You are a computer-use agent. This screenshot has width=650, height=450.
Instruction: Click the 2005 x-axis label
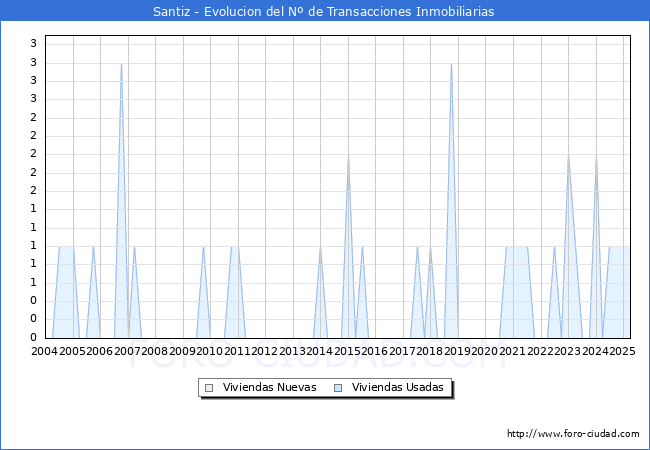tap(72, 351)
